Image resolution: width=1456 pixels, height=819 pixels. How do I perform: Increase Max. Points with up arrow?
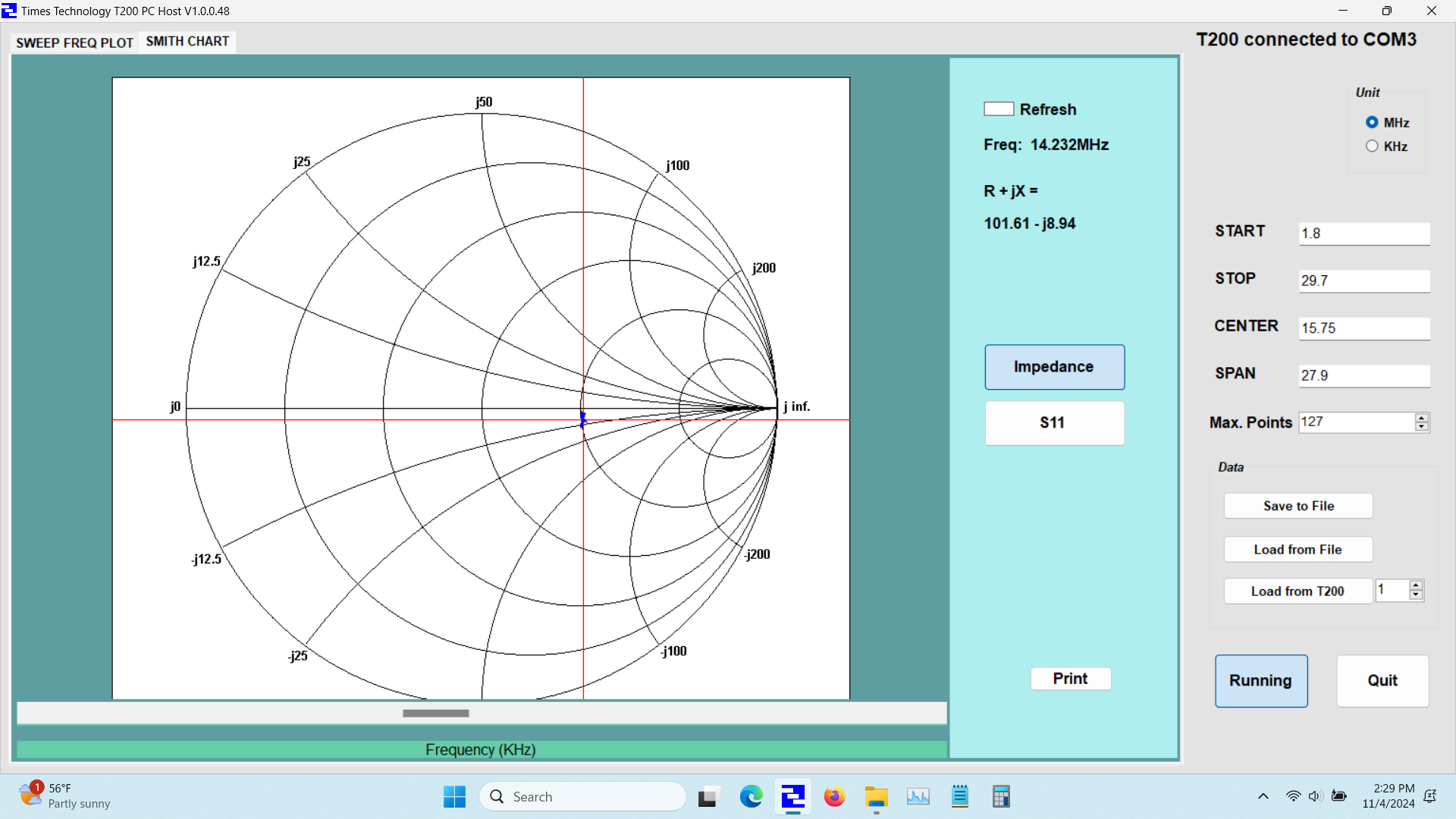tap(1422, 418)
